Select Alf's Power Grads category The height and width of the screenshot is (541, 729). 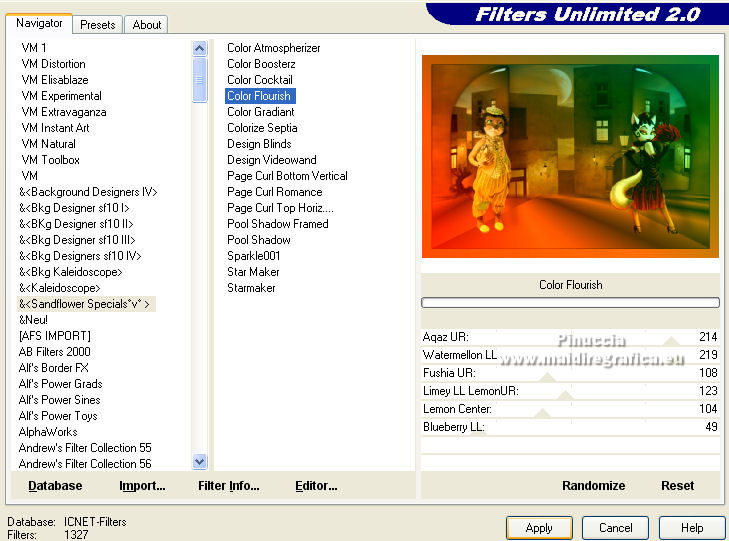tap(60, 384)
